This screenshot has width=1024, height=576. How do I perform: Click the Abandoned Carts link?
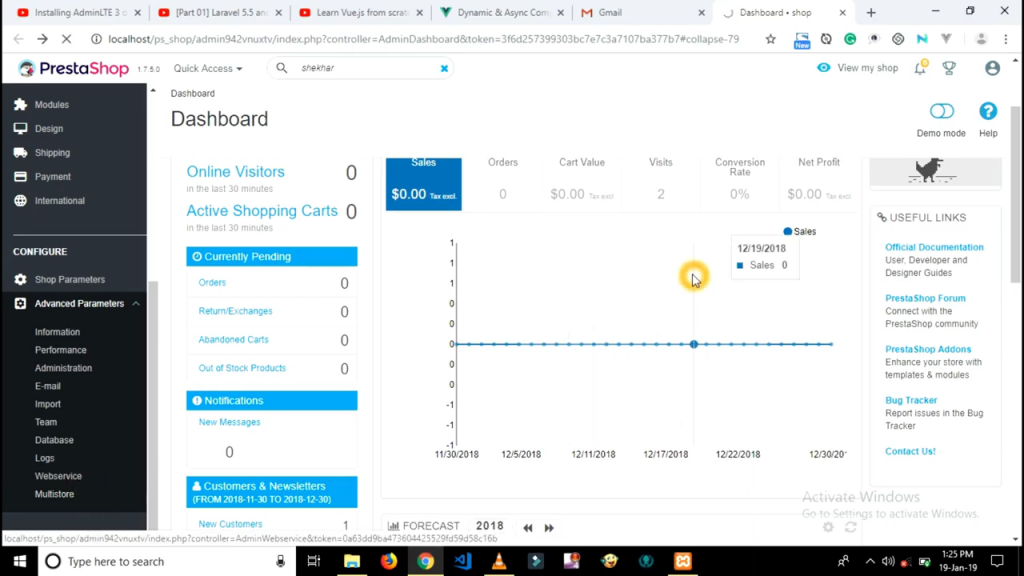click(x=233, y=340)
